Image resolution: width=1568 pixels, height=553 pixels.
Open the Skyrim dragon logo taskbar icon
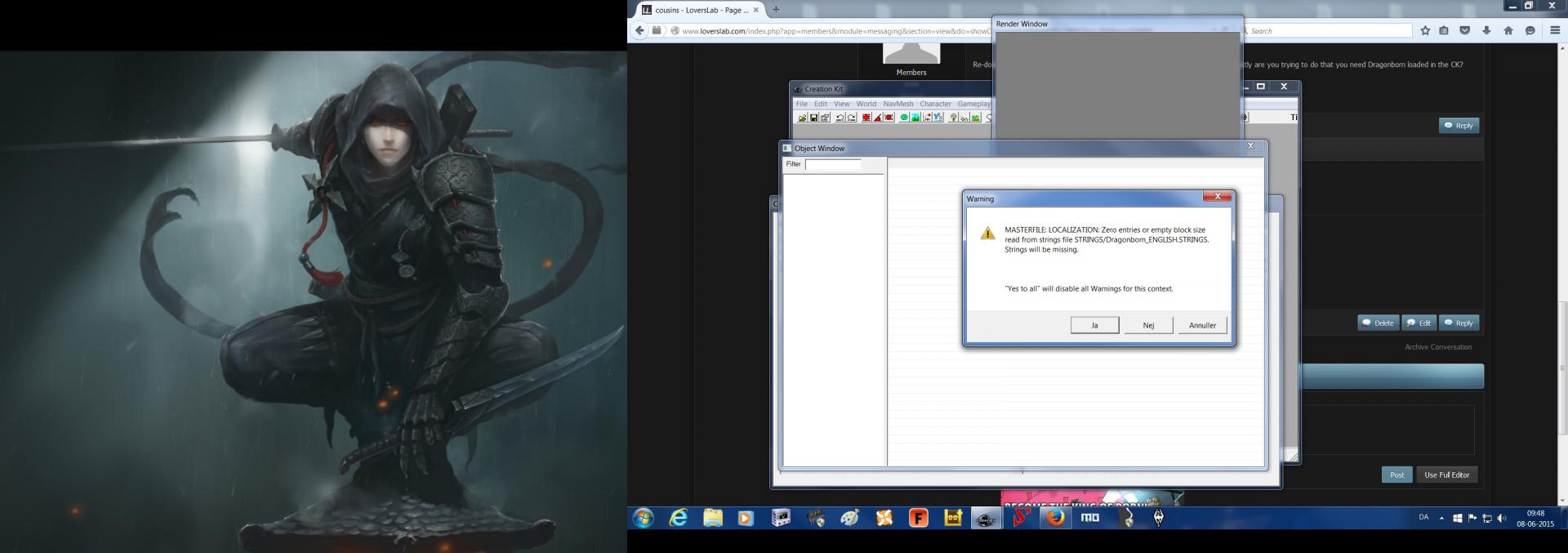click(x=1159, y=518)
